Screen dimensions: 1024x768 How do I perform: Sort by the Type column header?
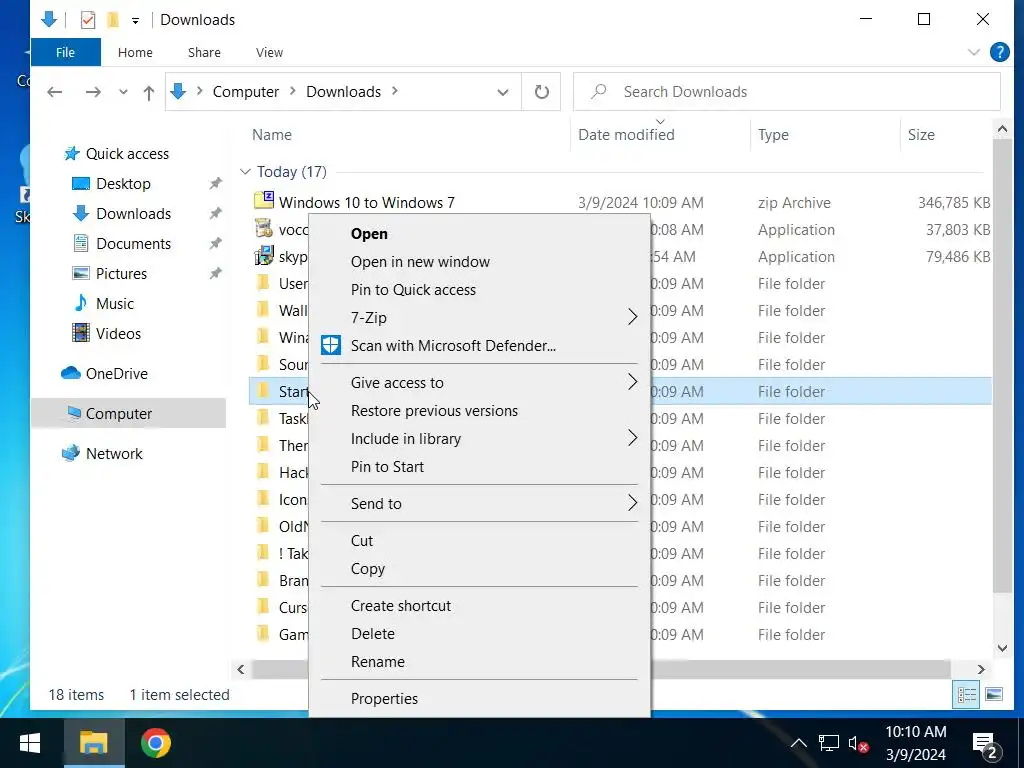(773, 135)
